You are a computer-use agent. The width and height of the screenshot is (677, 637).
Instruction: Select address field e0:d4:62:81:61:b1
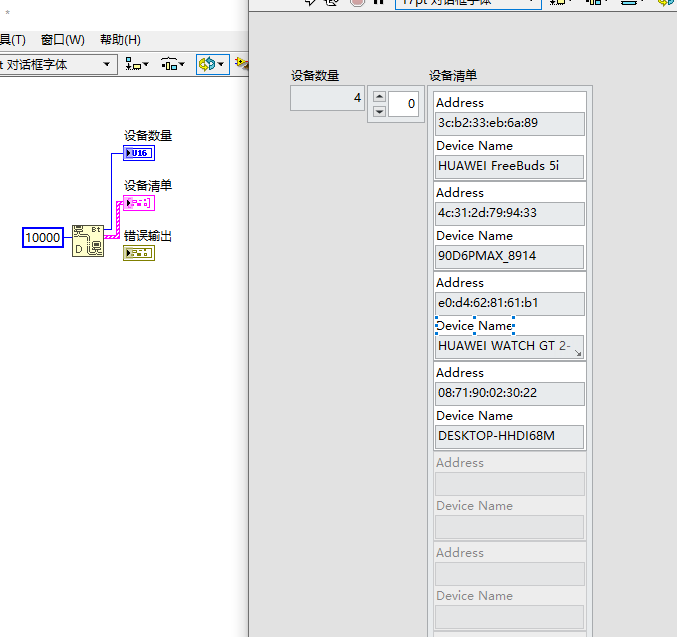click(509, 303)
